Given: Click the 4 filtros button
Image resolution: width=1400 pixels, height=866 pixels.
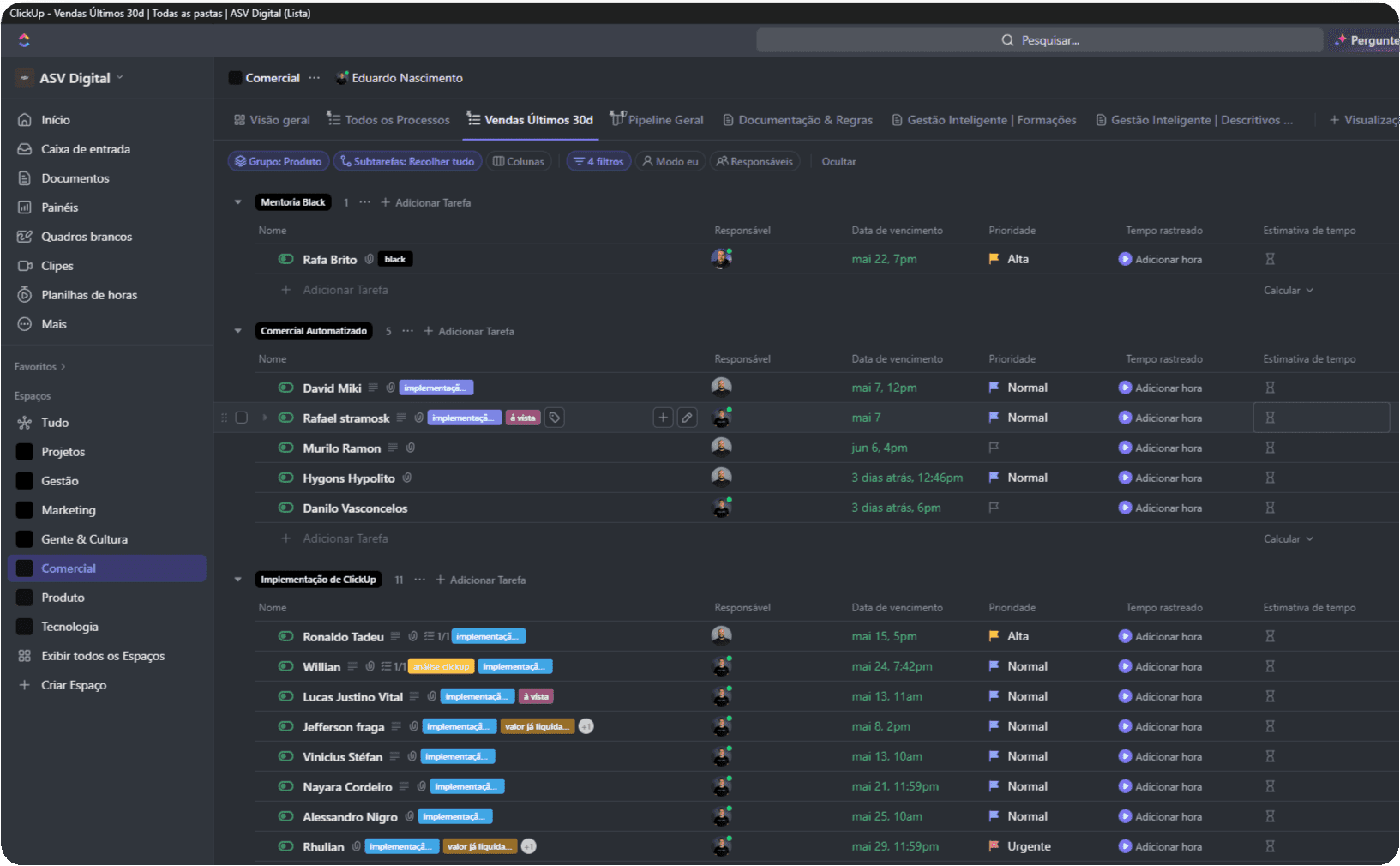Looking at the screenshot, I should [x=599, y=161].
